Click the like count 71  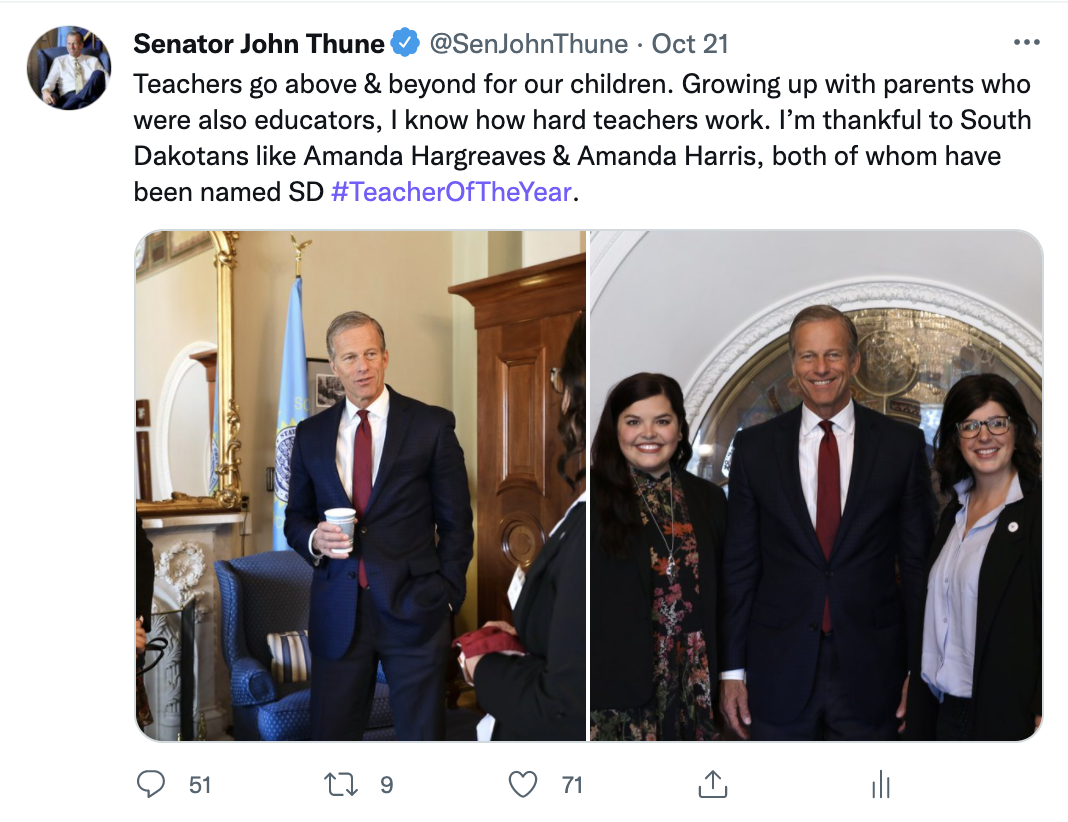572,785
